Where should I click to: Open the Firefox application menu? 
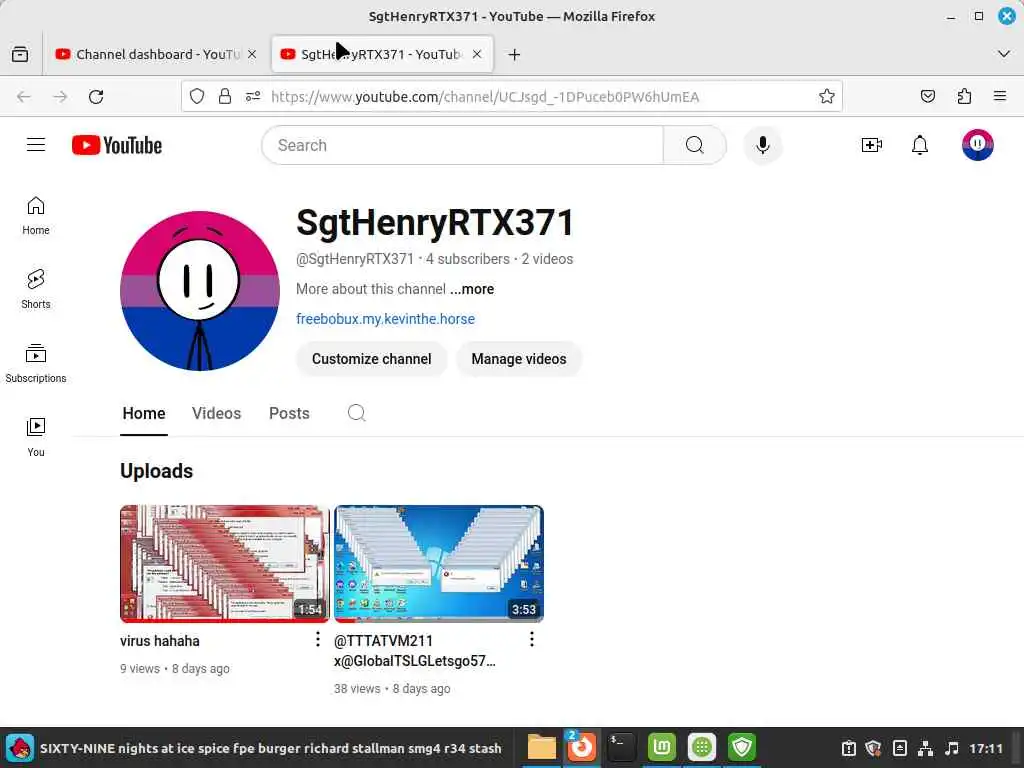pyautogui.click(x=1000, y=97)
